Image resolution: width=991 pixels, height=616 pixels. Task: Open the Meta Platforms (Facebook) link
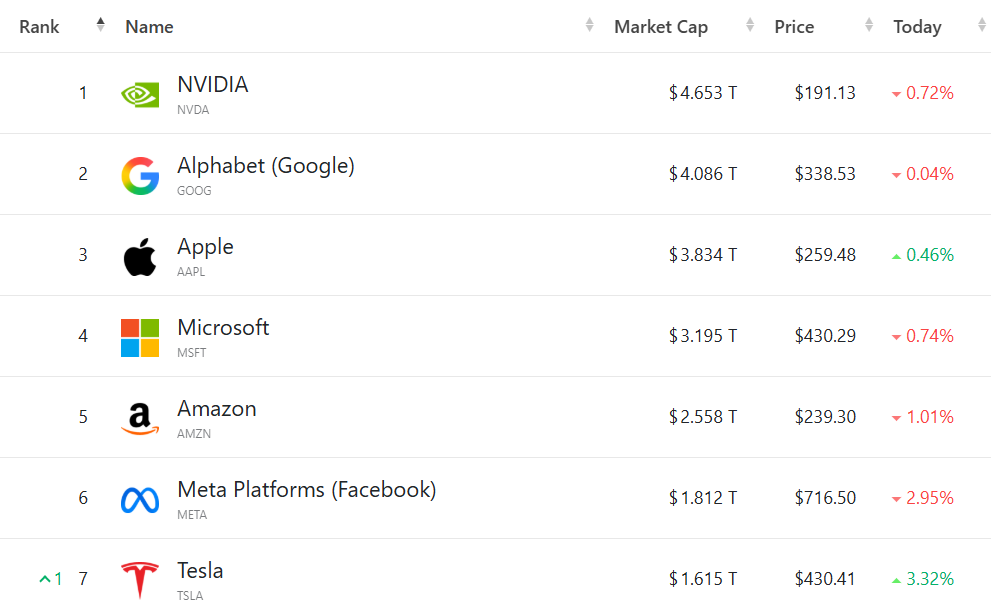306,490
